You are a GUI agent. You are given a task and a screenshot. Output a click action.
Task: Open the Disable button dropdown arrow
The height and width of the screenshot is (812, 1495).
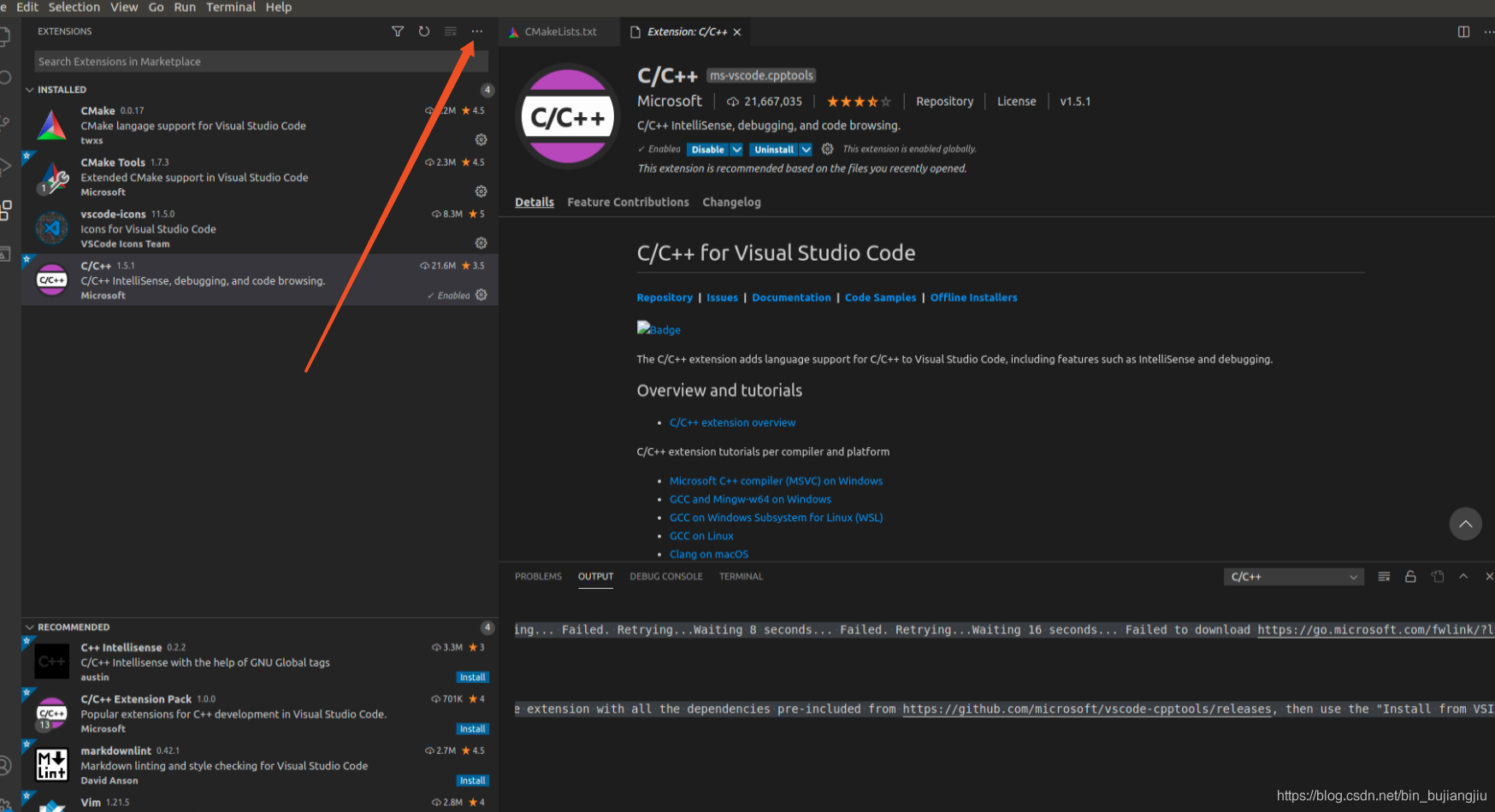tap(736, 150)
